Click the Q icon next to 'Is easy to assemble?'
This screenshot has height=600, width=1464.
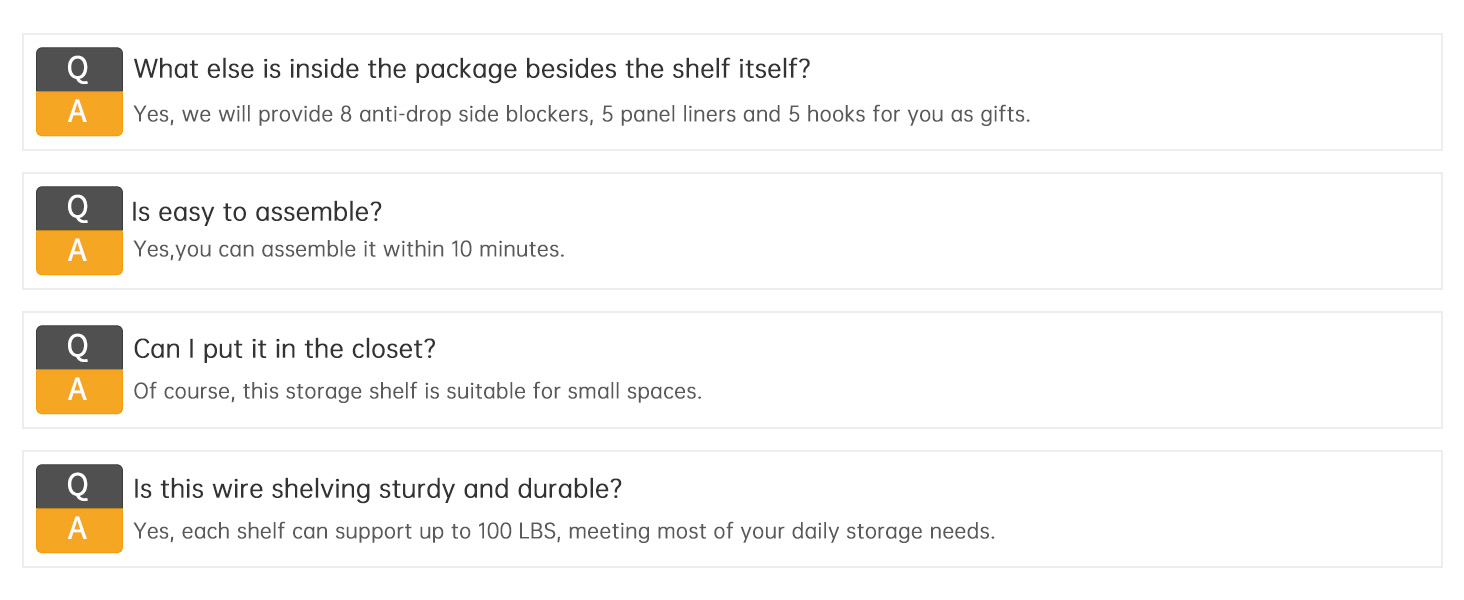[79, 208]
